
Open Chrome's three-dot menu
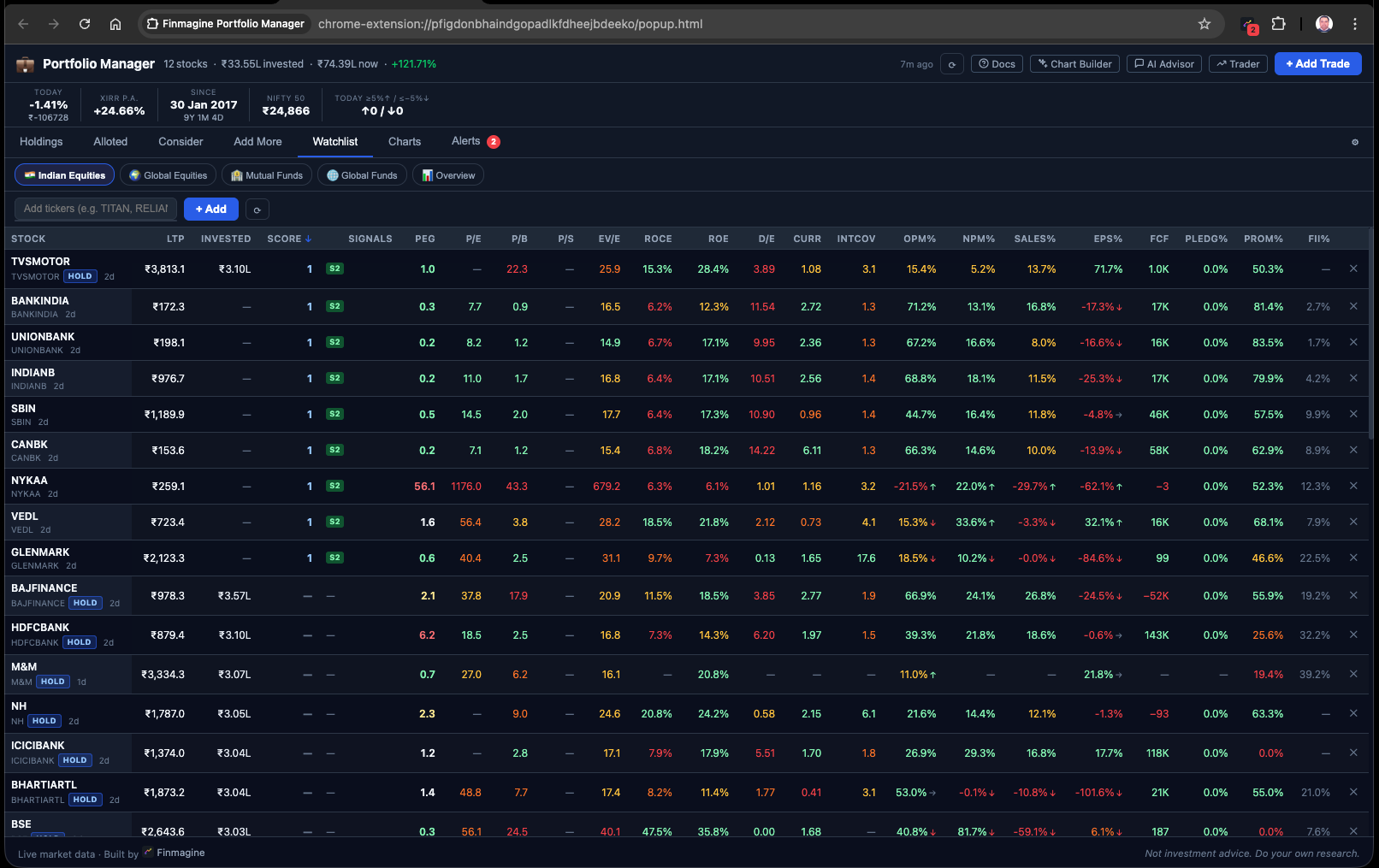(1355, 24)
